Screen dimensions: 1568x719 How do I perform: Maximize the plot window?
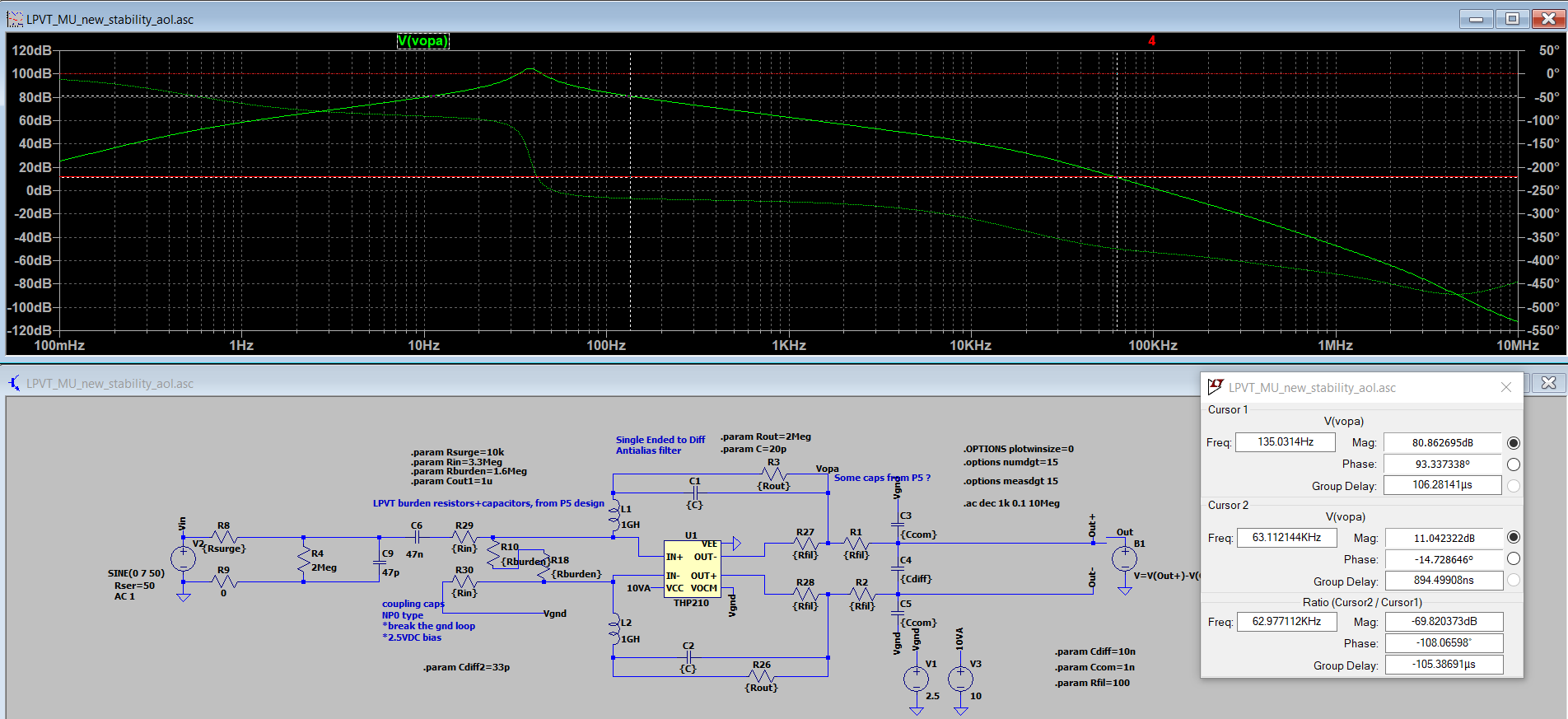pyautogui.click(x=1512, y=19)
